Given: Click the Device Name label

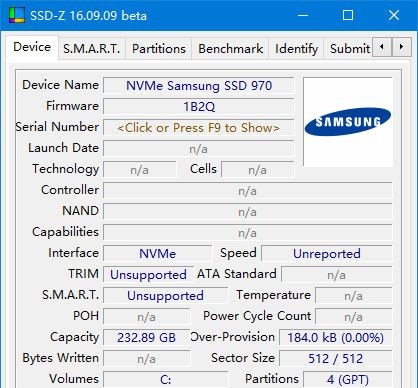Looking at the screenshot, I should [x=60, y=85].
